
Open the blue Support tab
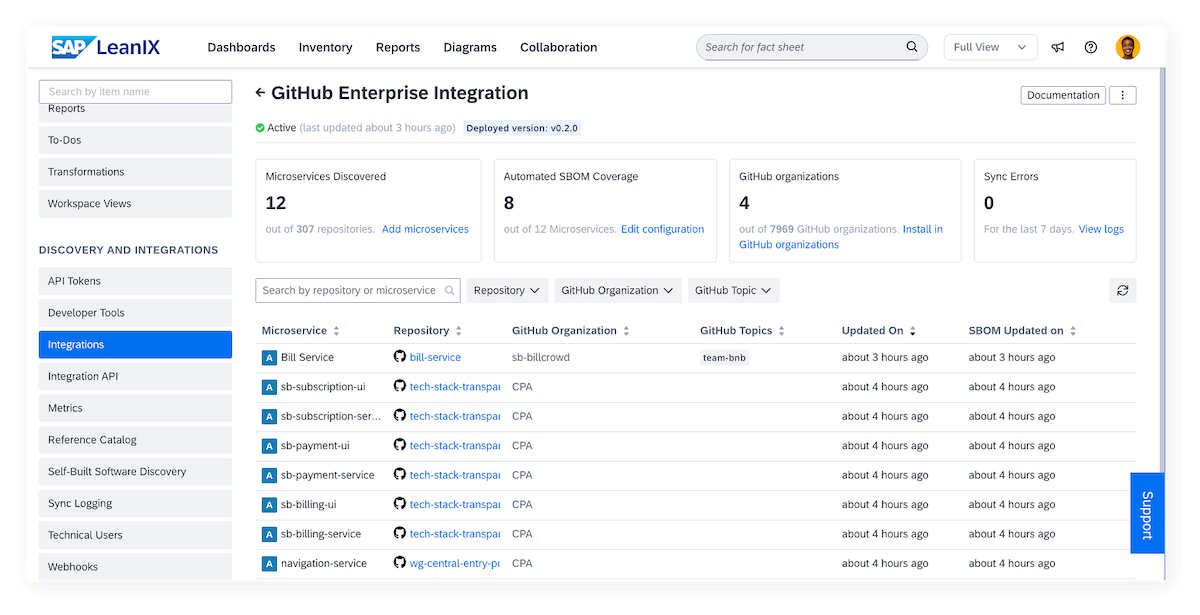(1147, 513)
